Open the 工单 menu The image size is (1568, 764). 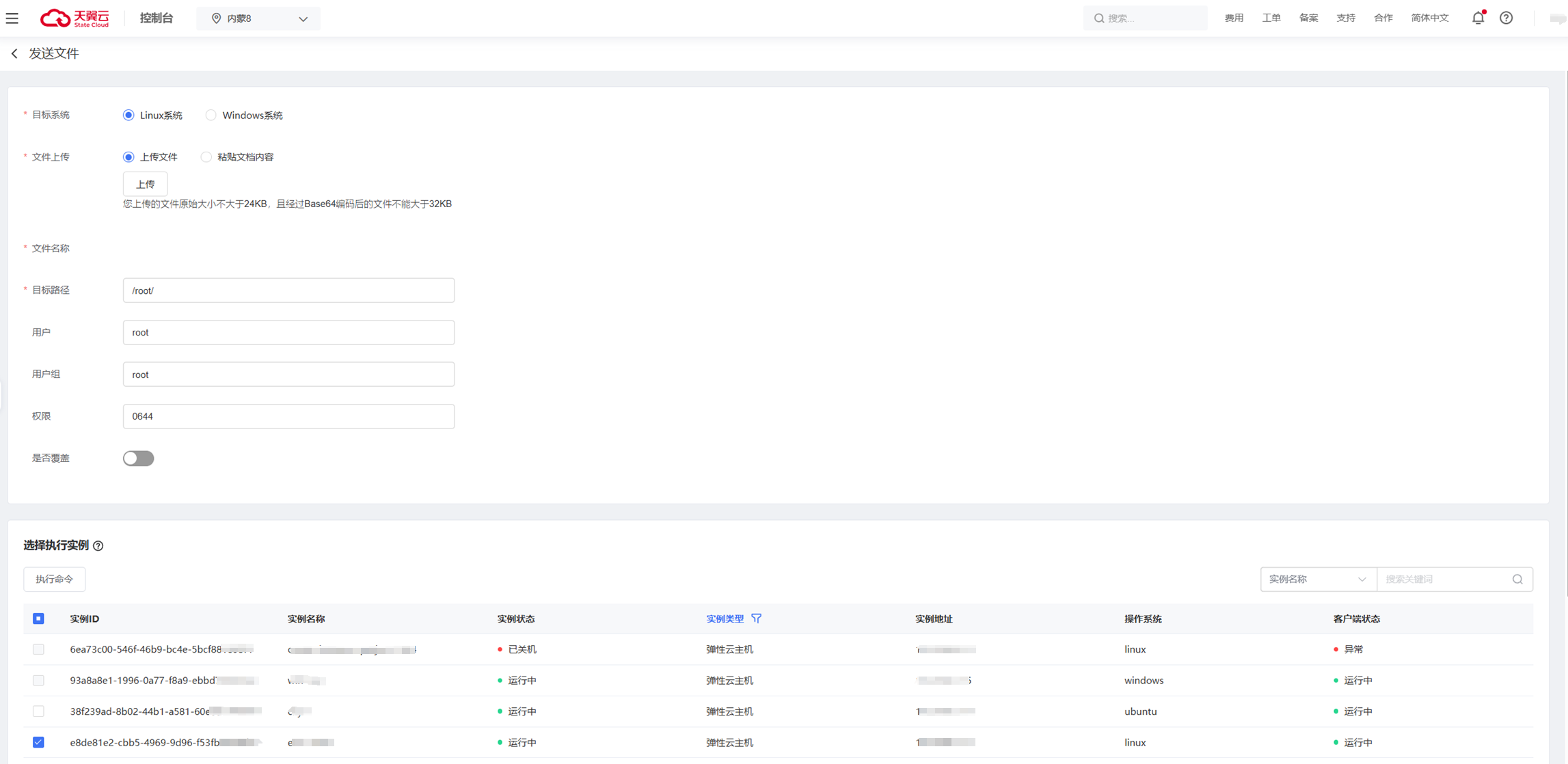click(x=1271, y=18)
